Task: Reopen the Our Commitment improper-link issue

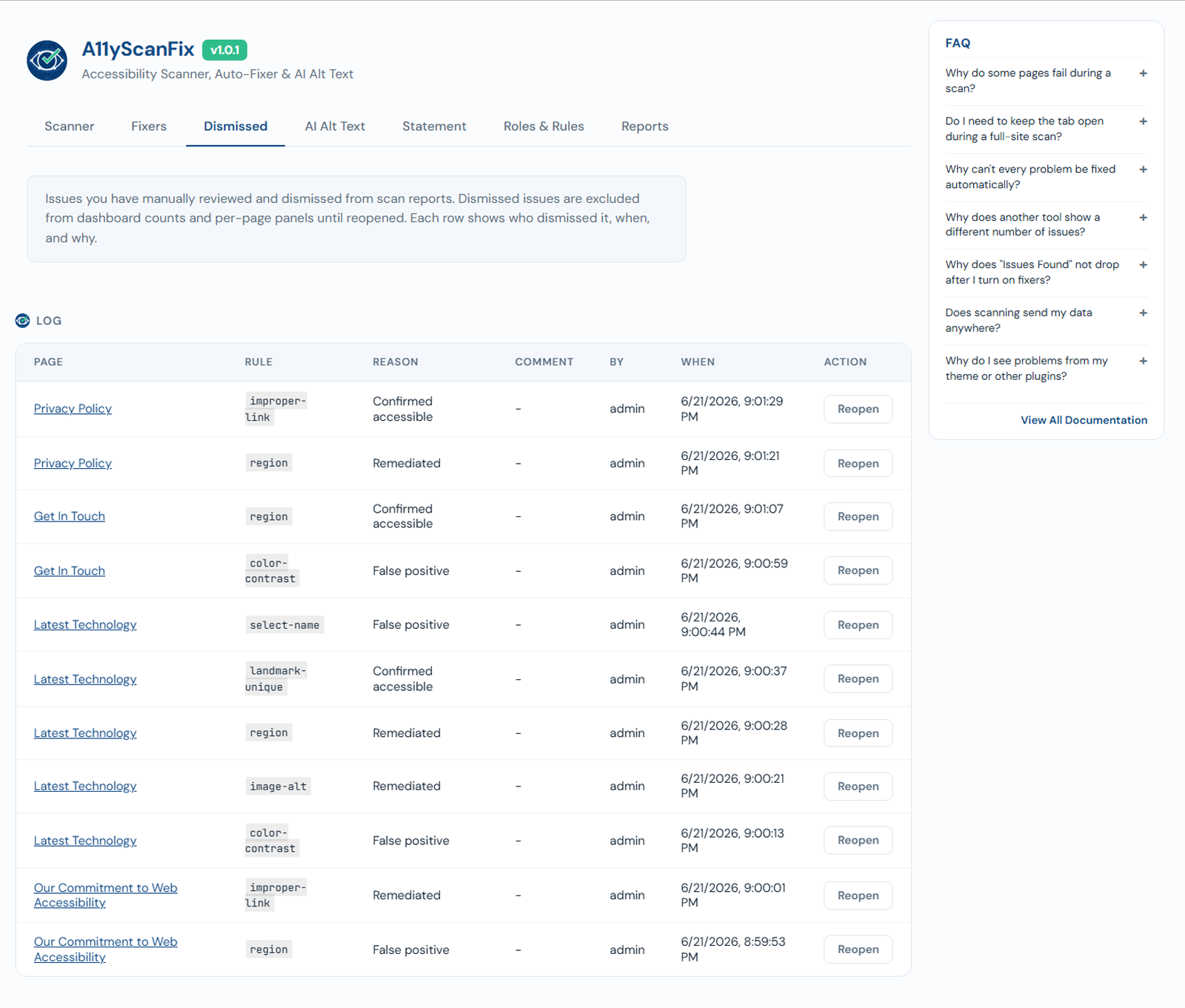Action: pos(858,895)
